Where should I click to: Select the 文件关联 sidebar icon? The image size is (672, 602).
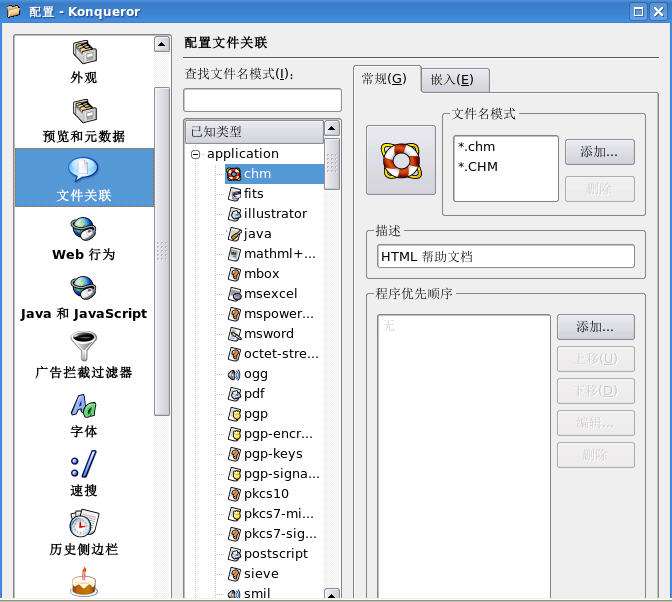coord(84,169)
